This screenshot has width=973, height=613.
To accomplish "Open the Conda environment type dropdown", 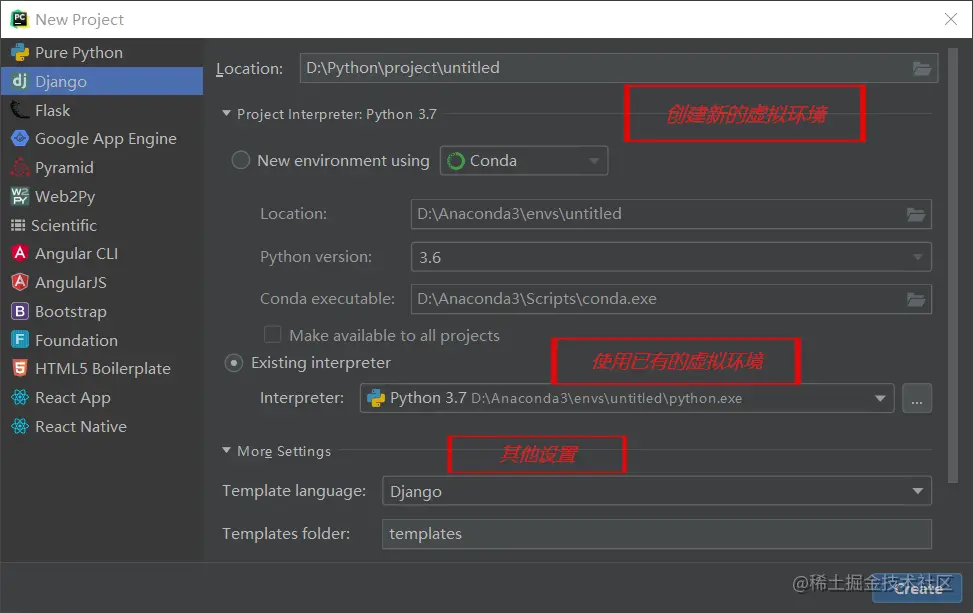I will pos(524,161).
